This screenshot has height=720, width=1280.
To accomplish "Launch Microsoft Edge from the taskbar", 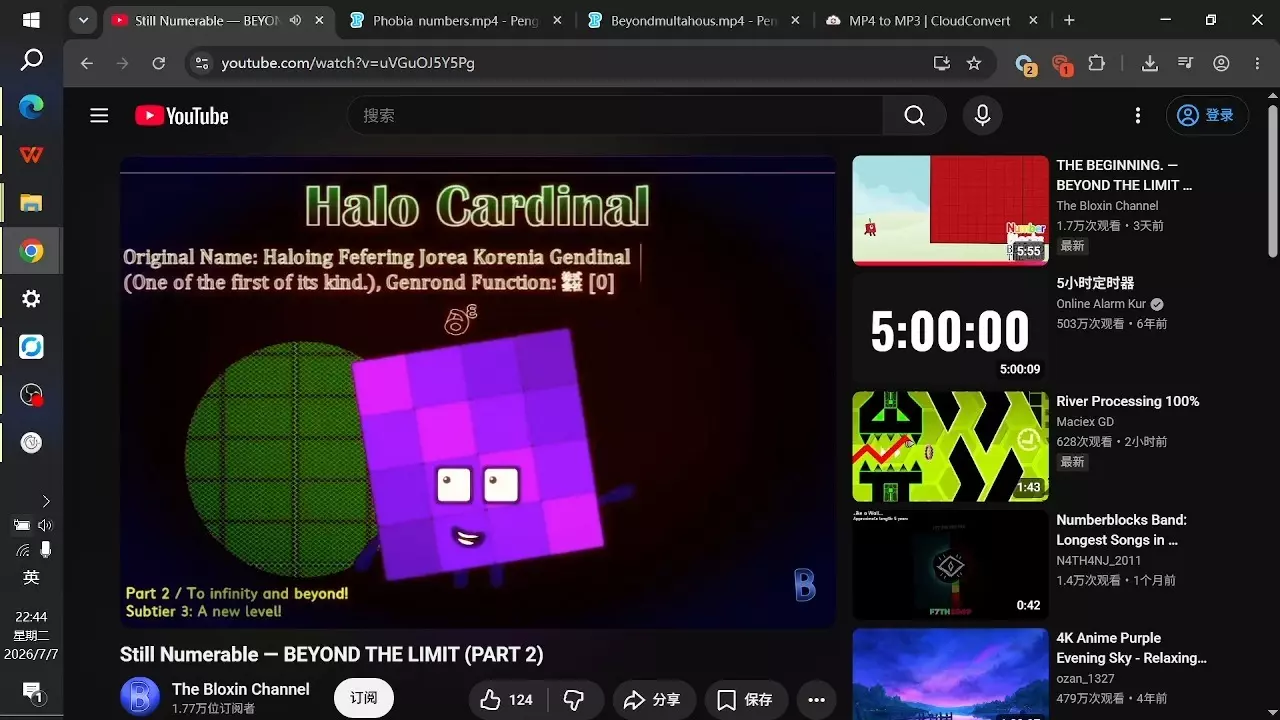I will click(32, 107).
